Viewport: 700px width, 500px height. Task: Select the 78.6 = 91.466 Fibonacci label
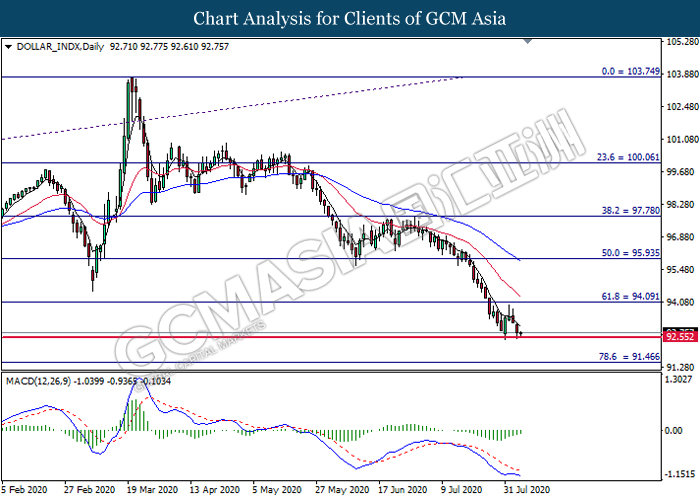pyautogui.click(x=629, y=356)
